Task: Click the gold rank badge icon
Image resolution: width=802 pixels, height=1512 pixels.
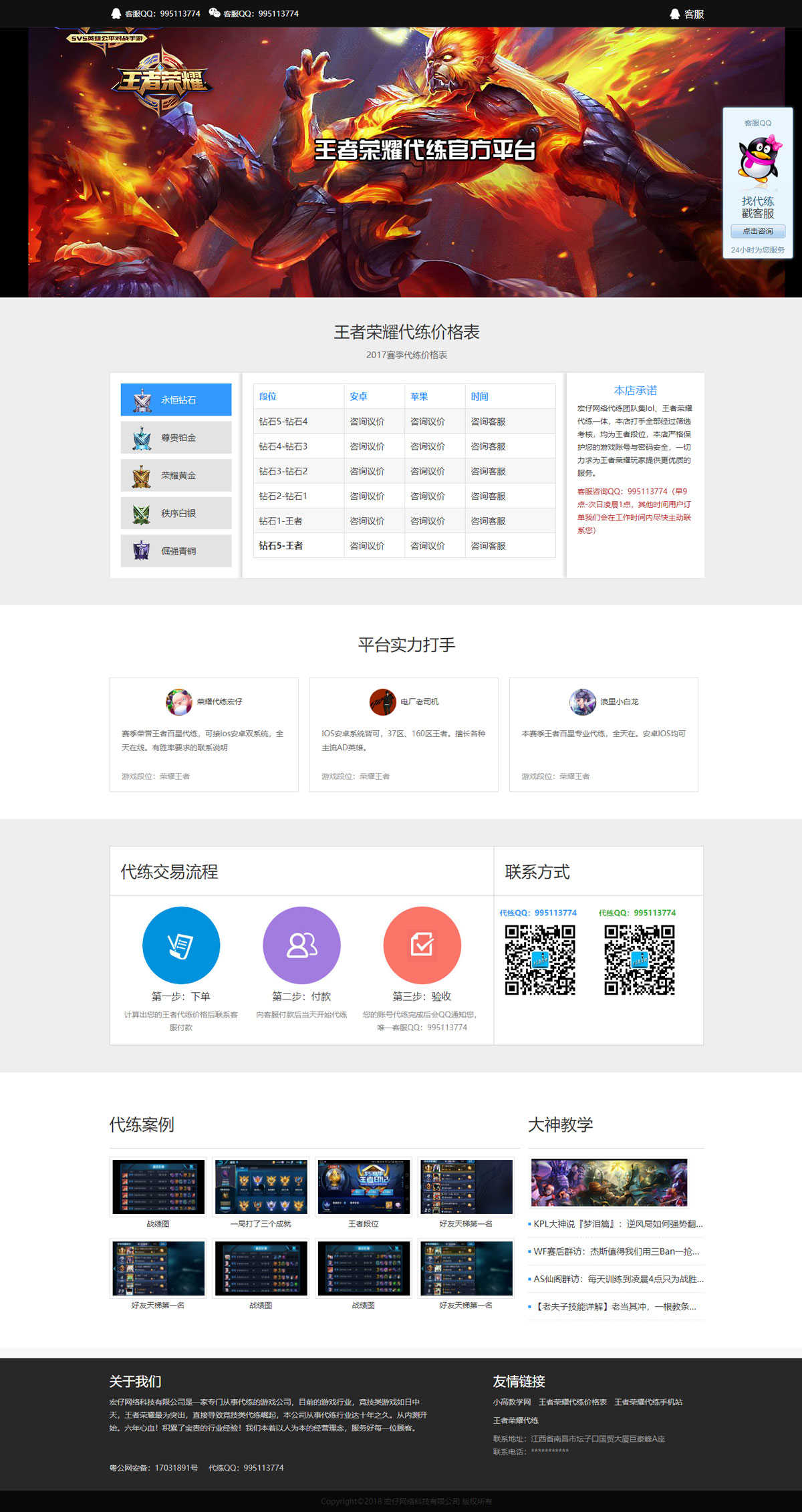Action: (x=142, y=476)
